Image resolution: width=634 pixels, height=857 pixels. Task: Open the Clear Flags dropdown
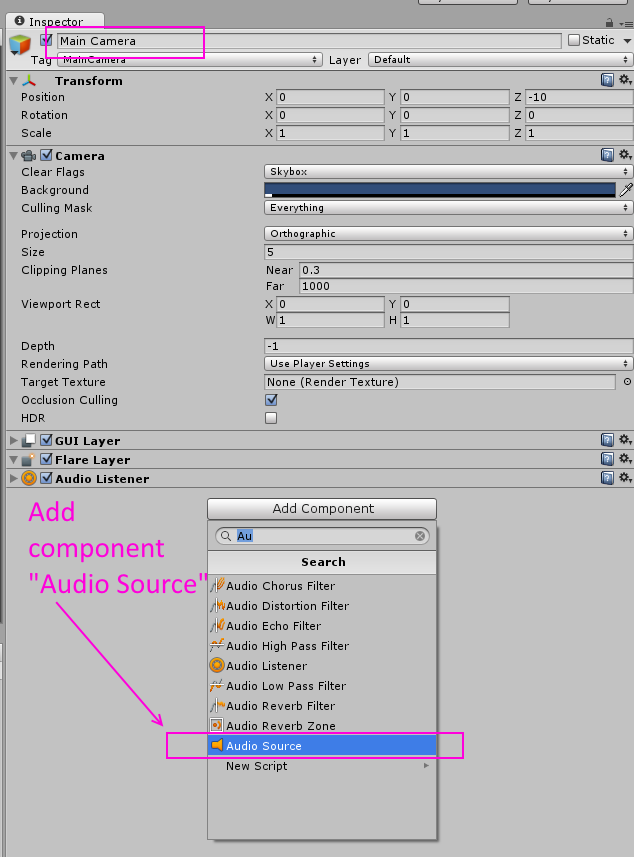pyautogui.click(x=448, y=172)
